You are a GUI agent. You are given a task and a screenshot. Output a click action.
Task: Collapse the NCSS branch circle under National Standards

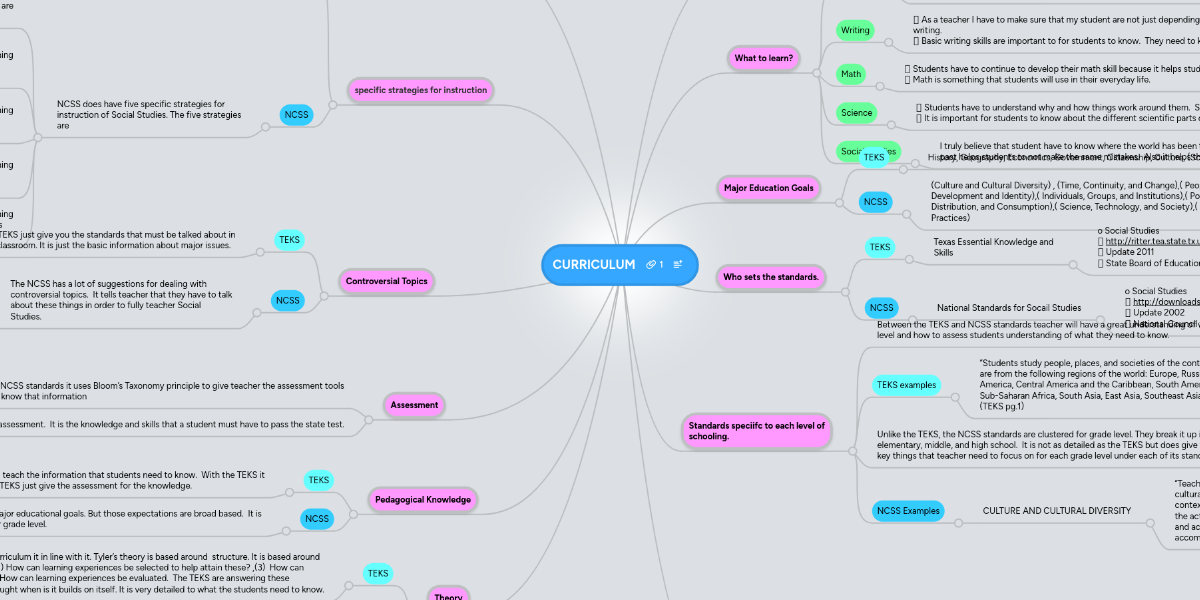[x=913, y=318]
